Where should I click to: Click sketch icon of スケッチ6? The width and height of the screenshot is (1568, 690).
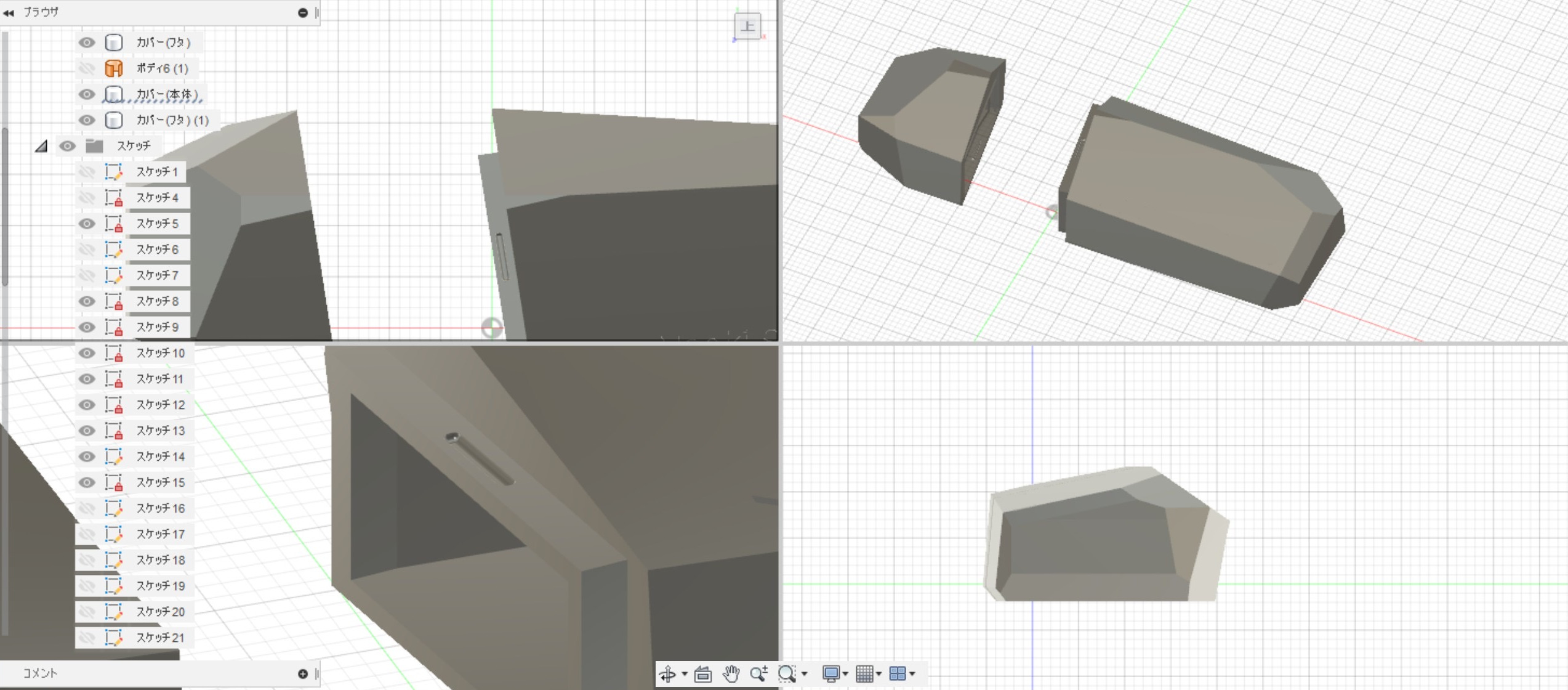(x=114, y=250)
